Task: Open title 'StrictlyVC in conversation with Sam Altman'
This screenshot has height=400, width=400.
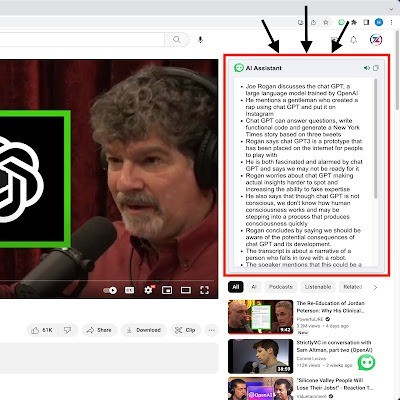Action: tap(334, 346)
